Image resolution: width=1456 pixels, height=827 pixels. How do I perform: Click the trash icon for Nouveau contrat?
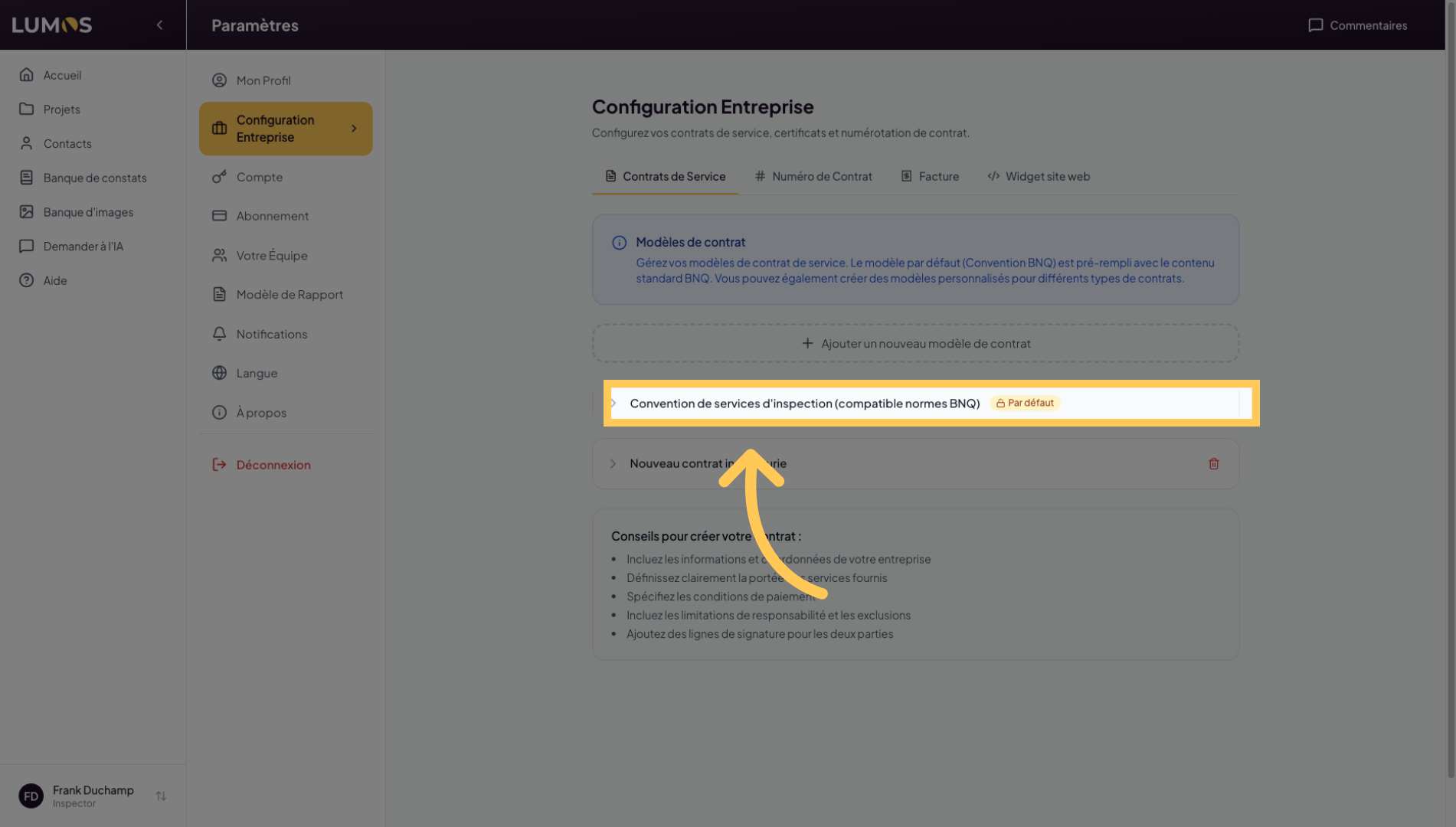[1213, 464]
